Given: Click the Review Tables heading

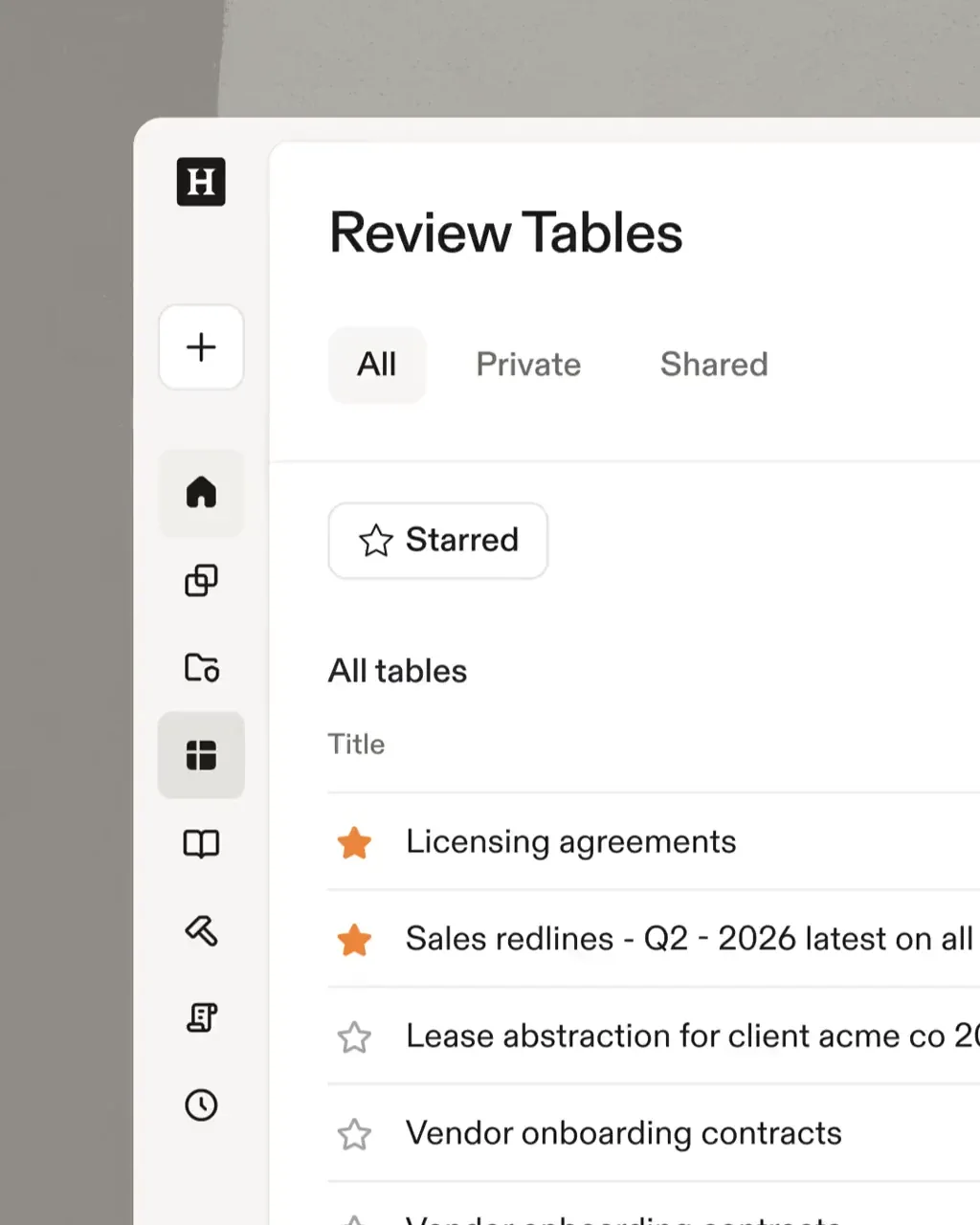Looking at the screenshot, I should (506, 233).
